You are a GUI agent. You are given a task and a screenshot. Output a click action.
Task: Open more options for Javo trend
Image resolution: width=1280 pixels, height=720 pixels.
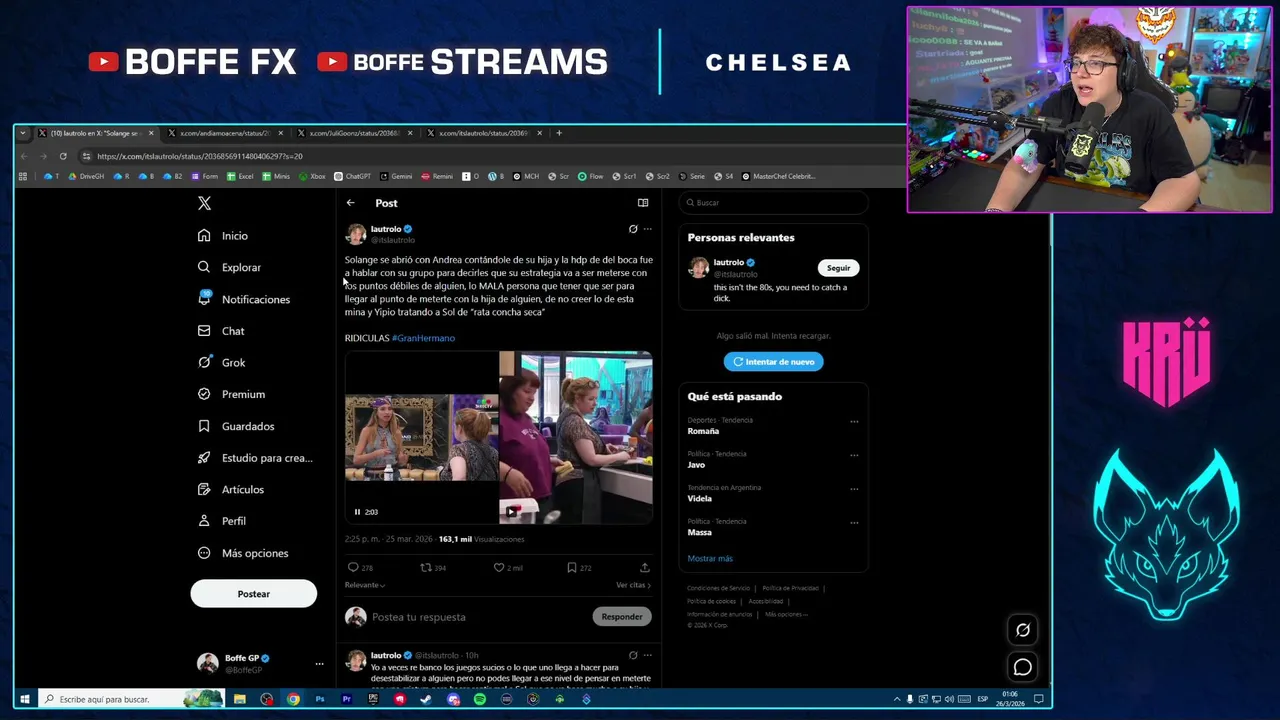(854, 455)
